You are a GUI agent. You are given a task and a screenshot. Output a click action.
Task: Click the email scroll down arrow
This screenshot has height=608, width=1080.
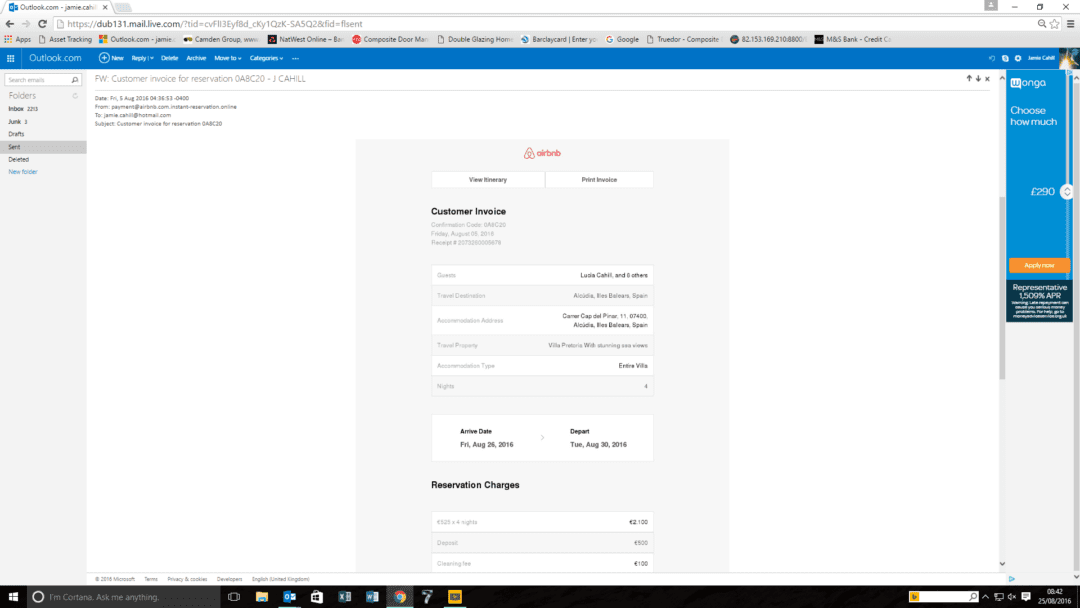point(1002,564)
